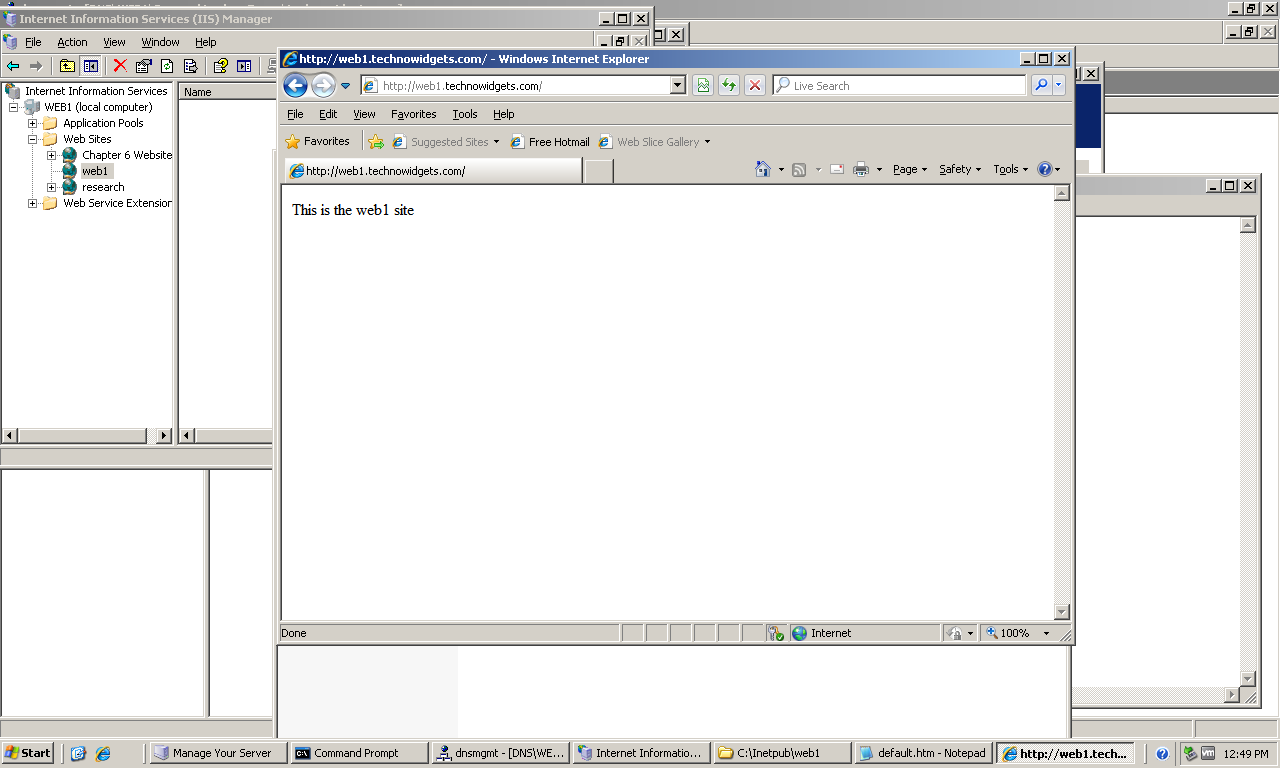Click the Up One Level folder icon
This screenshot has width=1280, height=768.
point(67,66)
